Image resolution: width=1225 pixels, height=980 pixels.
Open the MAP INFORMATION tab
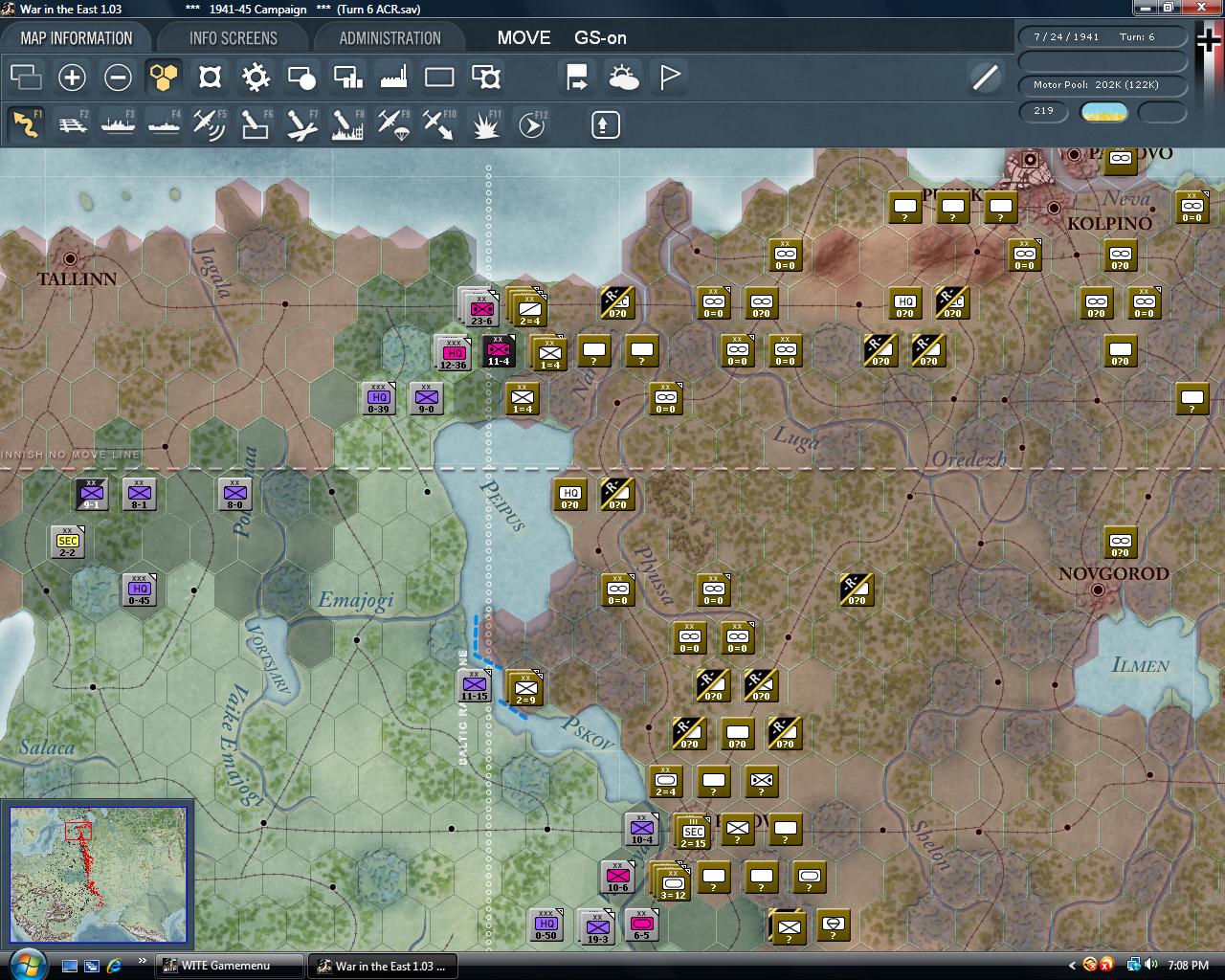pyautogui.click(x=77, y=38)
